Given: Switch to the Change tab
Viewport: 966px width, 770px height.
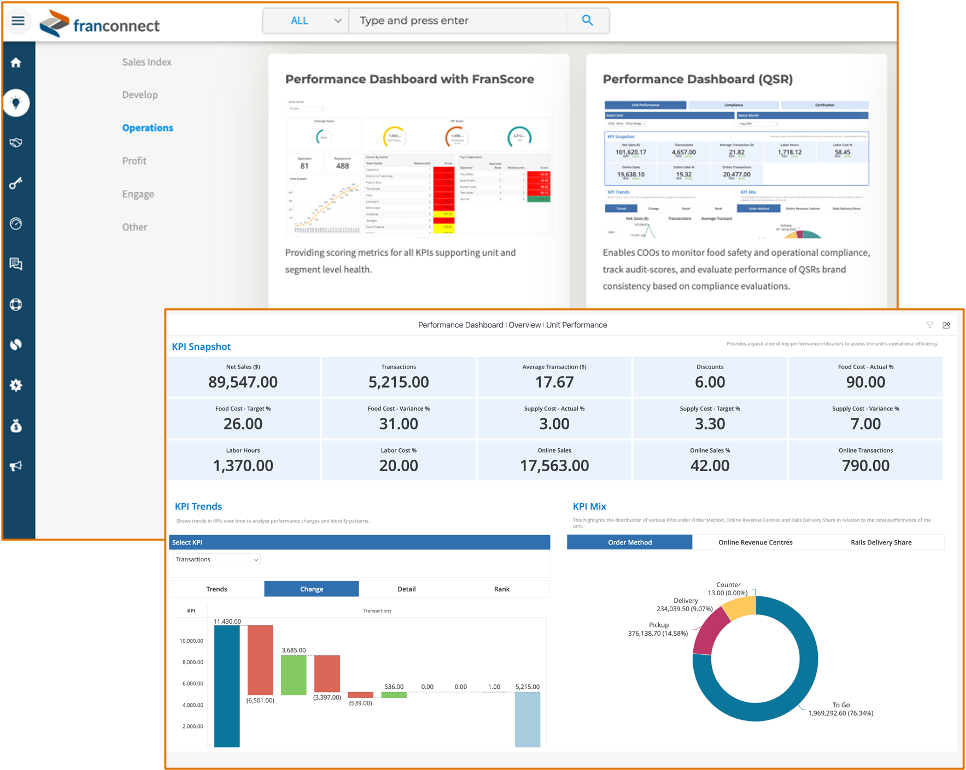Looking at the screenshot, I should [312, 589].
